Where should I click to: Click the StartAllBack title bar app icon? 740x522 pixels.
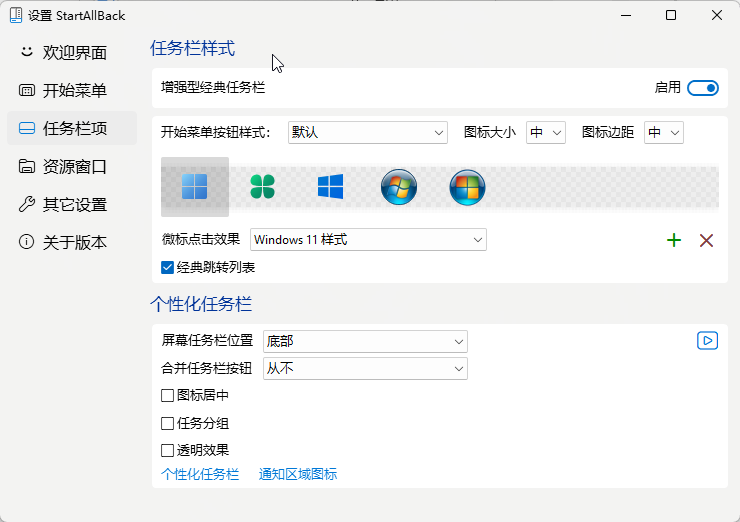(x=16, y=15)
